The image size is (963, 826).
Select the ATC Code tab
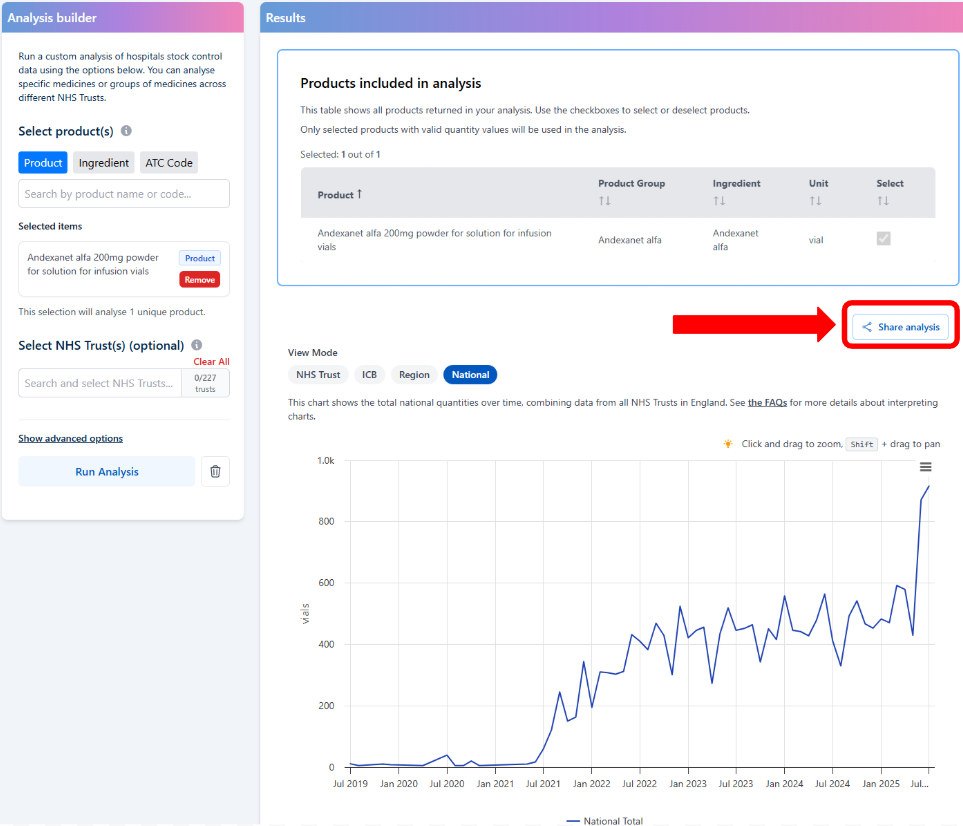tap(168, 162)
